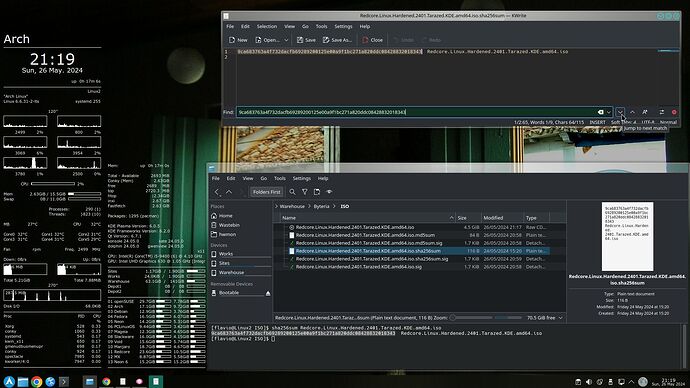Open the Normal highlighting mode selector

[668, 122]
